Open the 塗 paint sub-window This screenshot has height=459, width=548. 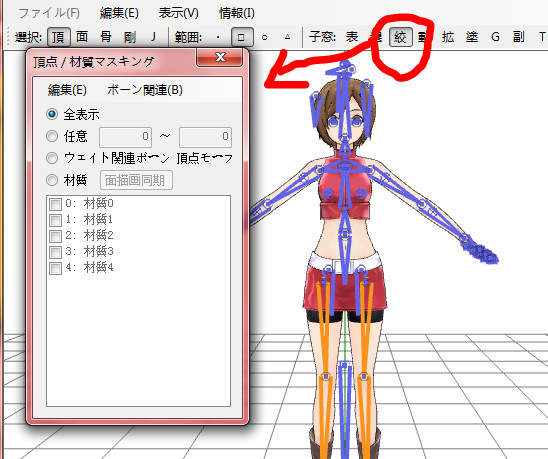point(471,37)
